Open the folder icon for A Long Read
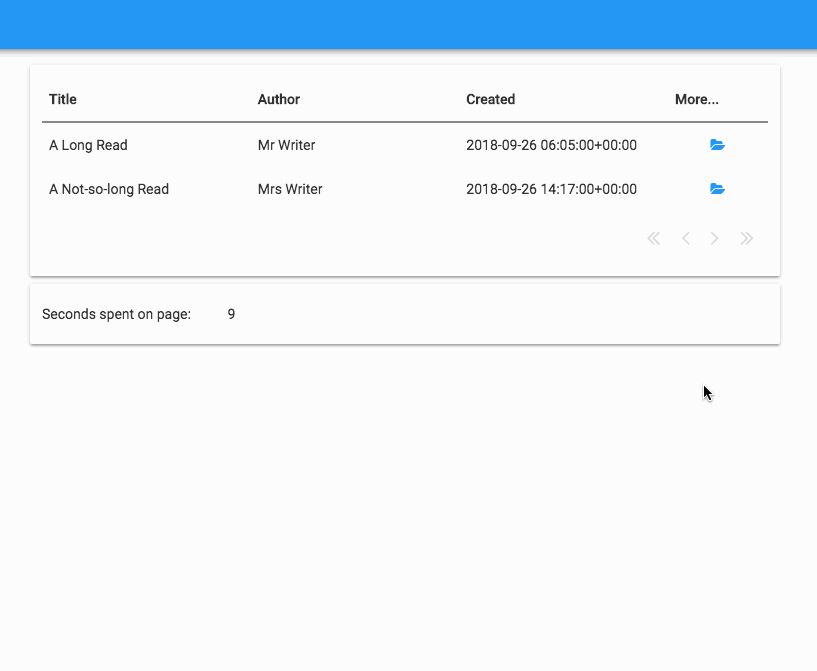This screenshot has height=671, width=817. click(x=717, y=145)
